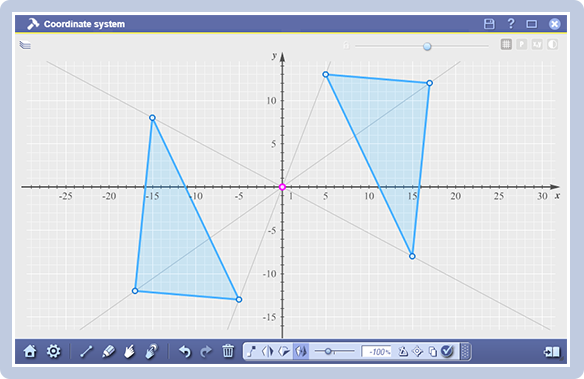Screen dimensions: 584x379
Task: Choose the pointing hand tool
Action: click(x=129, y=351)
